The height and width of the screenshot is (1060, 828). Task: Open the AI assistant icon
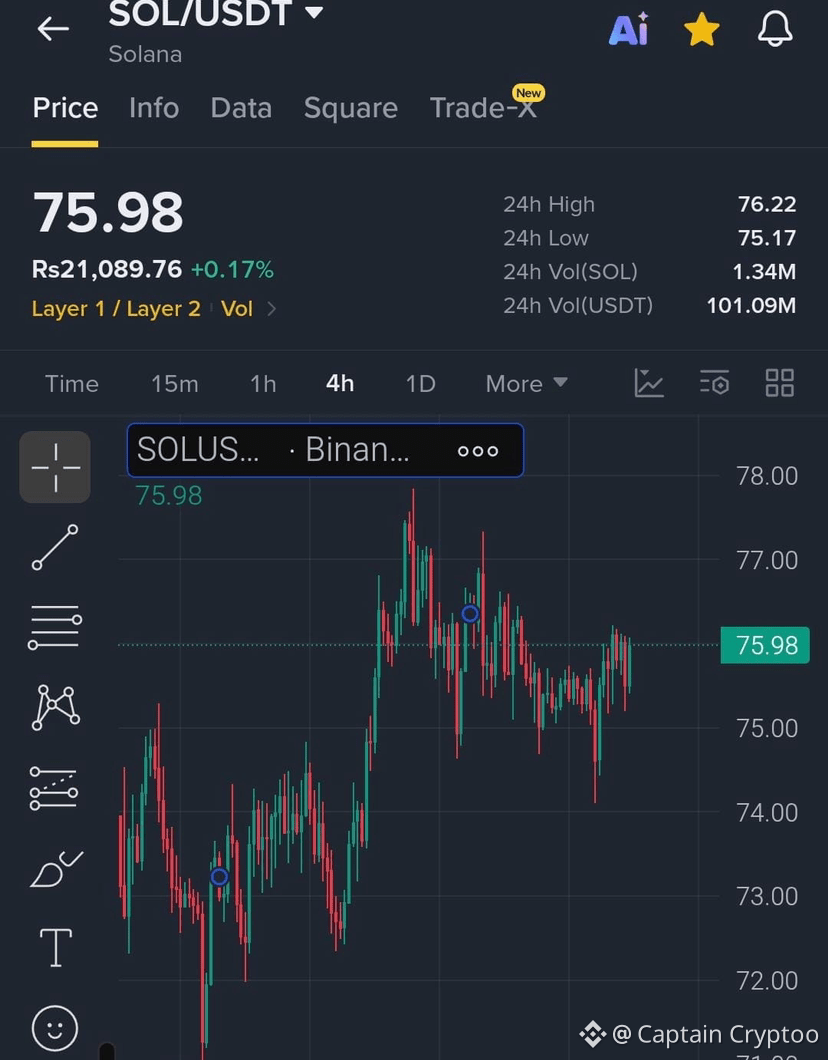(x=629, y=29)
